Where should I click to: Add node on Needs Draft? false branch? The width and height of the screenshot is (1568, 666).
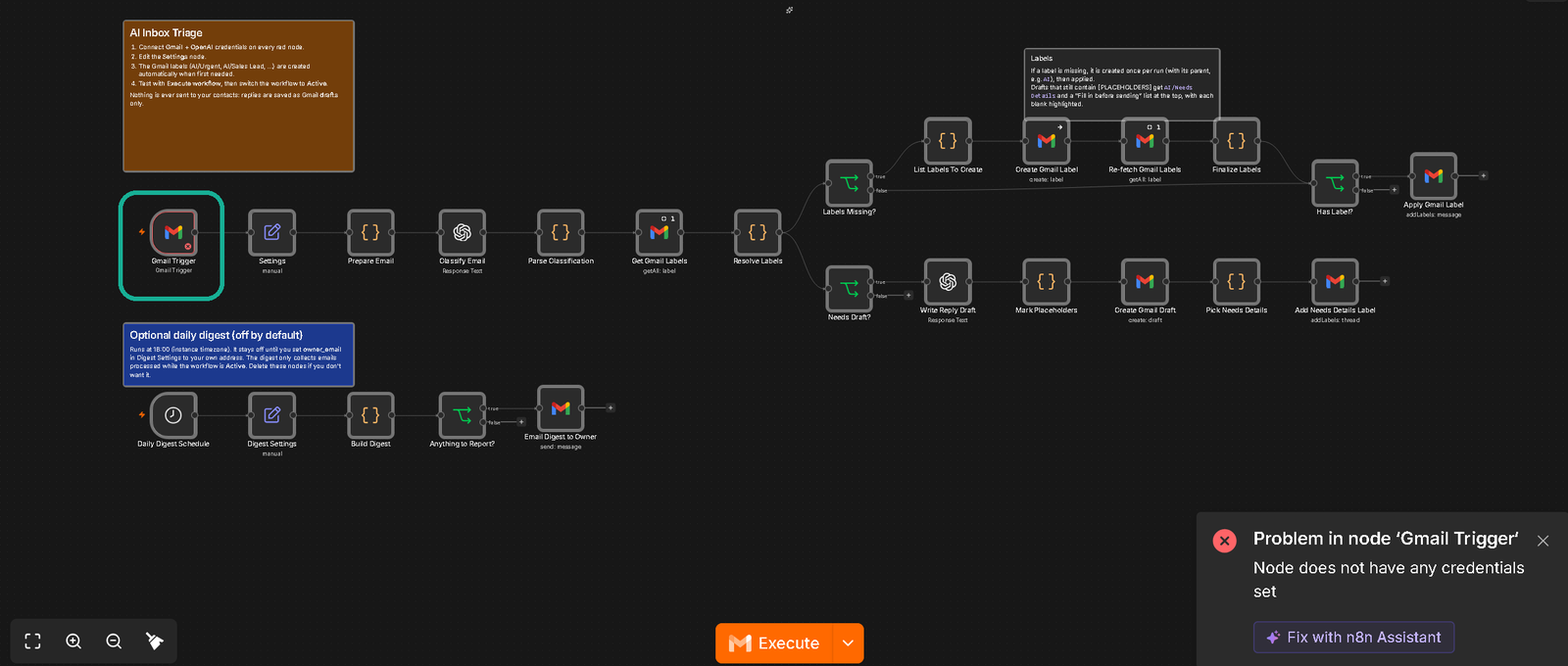[908, 296]
